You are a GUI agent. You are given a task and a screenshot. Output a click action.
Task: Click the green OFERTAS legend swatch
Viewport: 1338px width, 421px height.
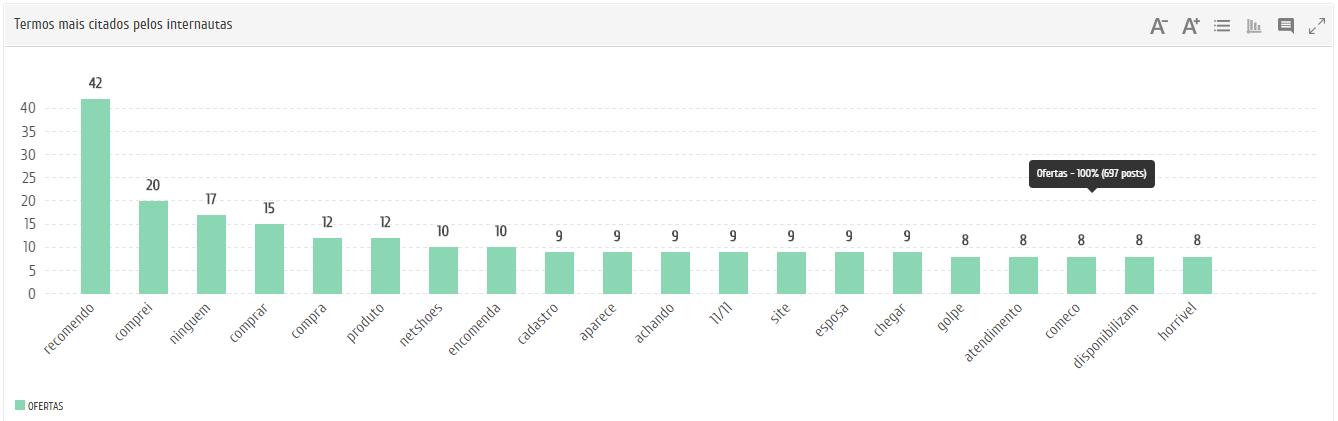coord(20,405)
